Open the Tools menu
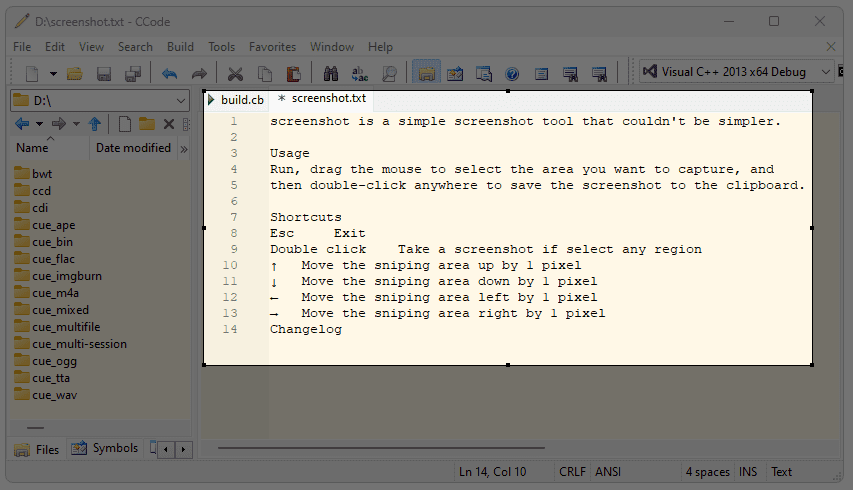 (221, 47)
